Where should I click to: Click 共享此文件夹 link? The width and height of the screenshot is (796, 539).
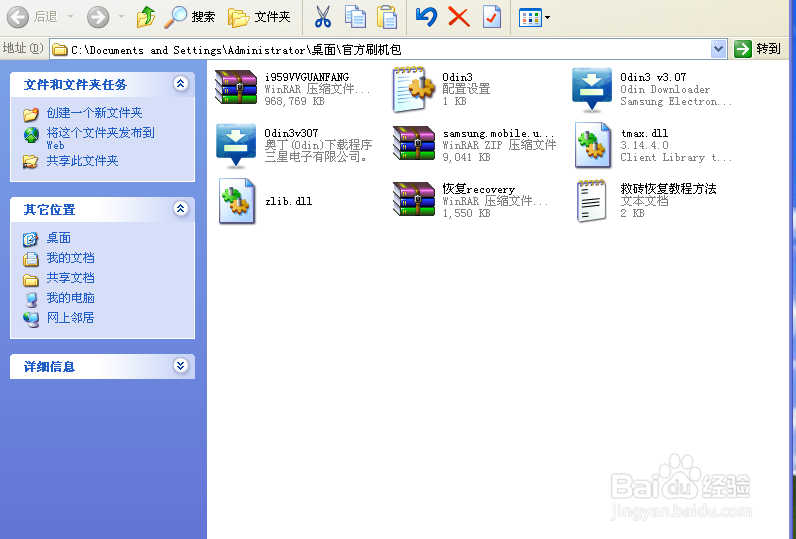click(82, 161)
